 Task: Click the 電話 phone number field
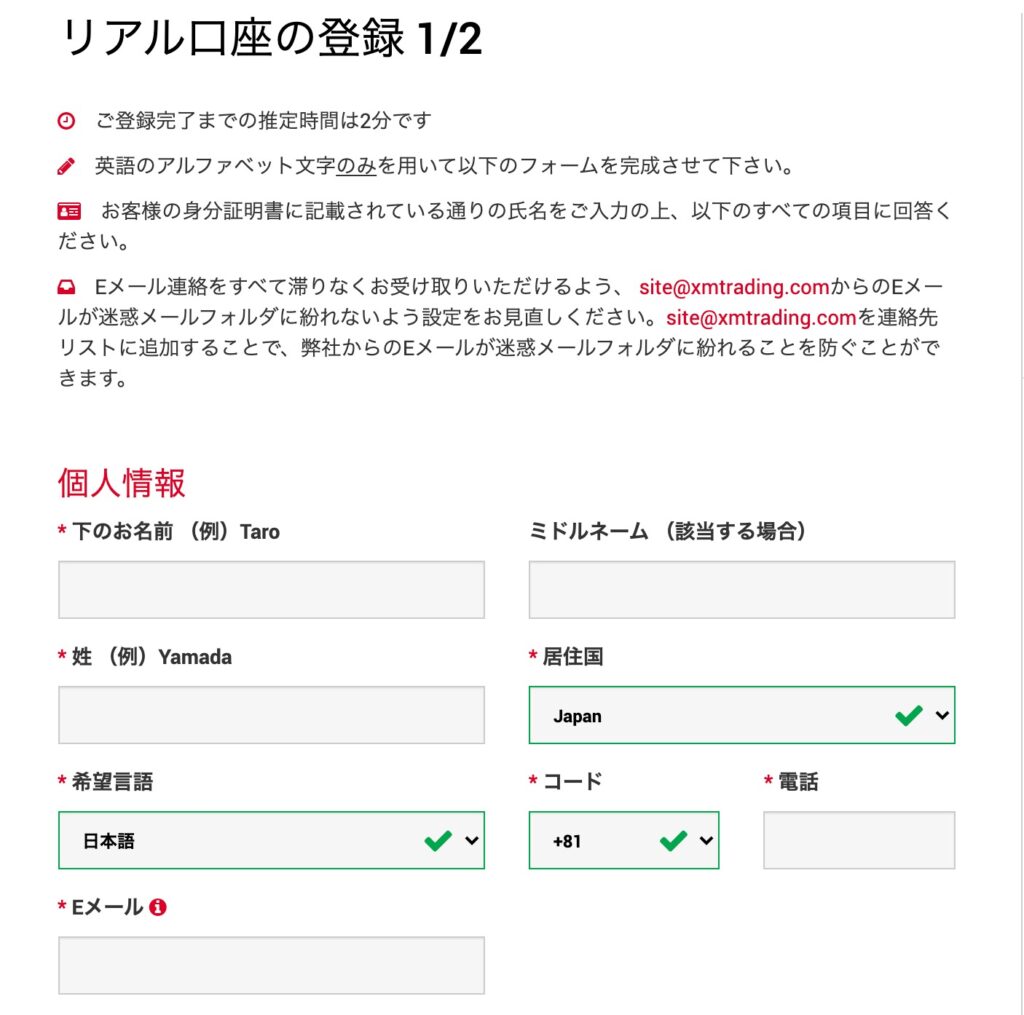coord(858,840)
